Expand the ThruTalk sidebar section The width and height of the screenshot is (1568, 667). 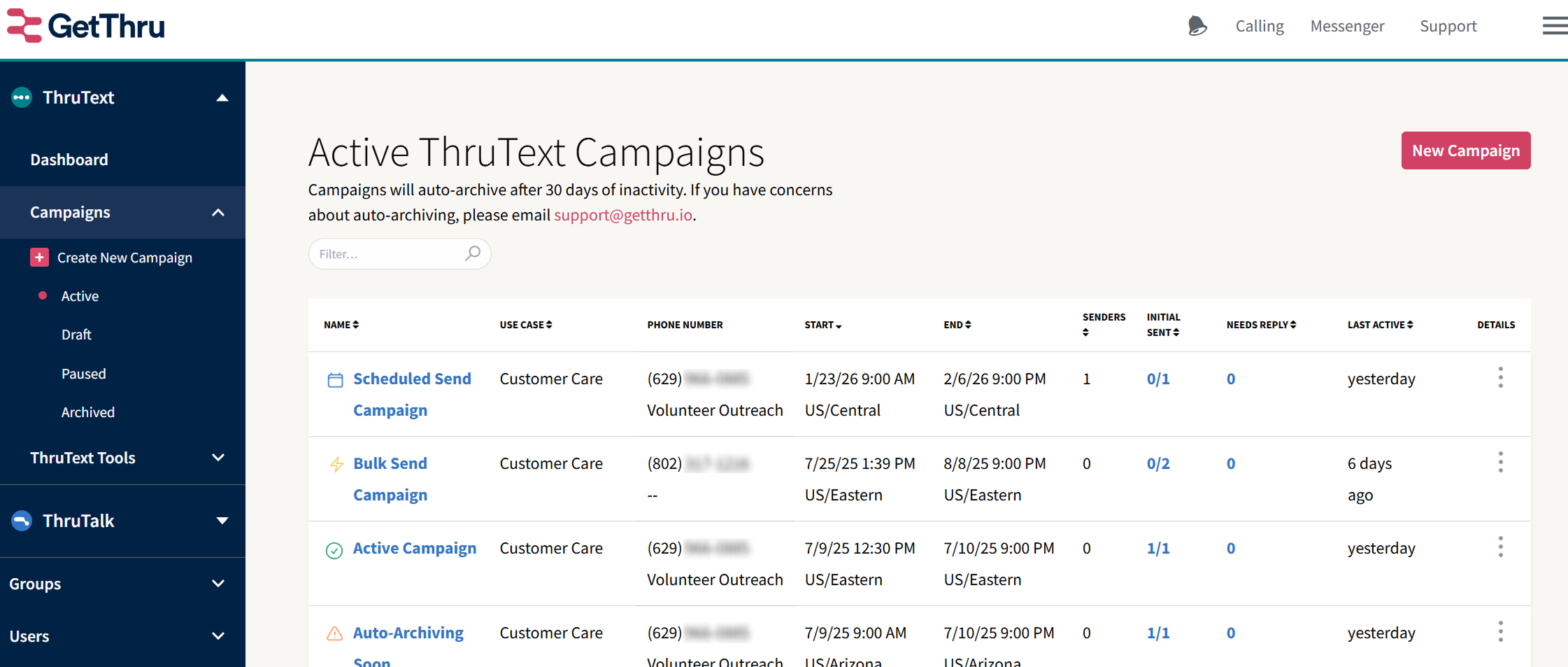click(222, 521)
